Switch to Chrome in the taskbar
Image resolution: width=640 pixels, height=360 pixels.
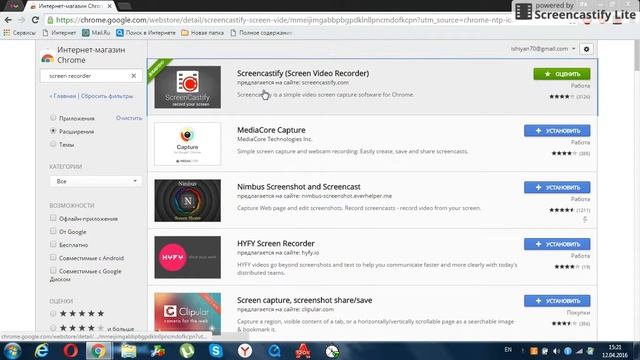(x=98, y=351)
